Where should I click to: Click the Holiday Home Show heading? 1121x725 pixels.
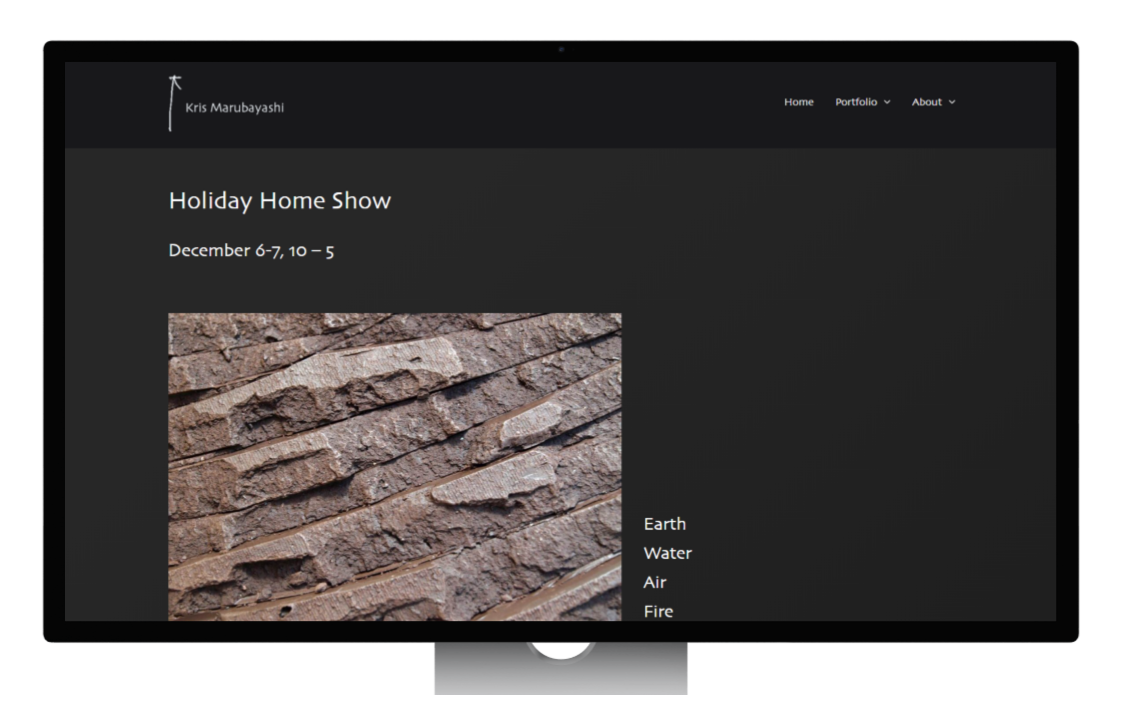(279, 201)
